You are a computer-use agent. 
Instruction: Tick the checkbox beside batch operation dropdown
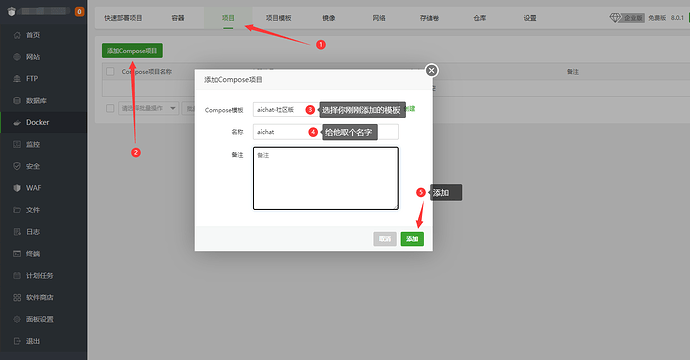(110, 108)
